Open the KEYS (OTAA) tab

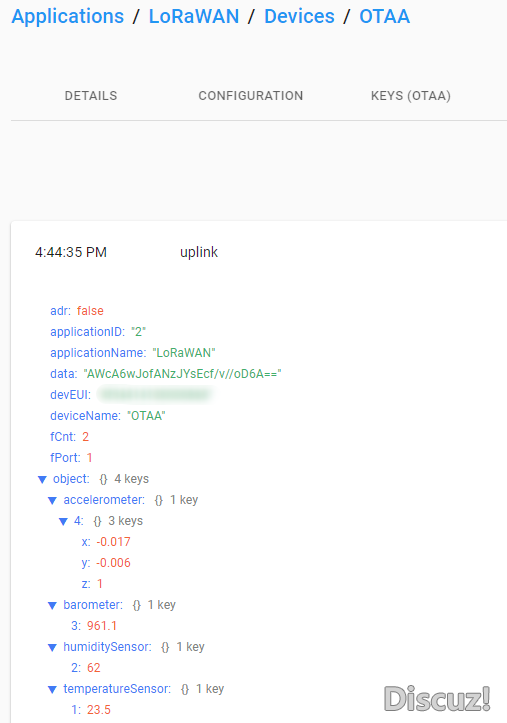(411, 96)
